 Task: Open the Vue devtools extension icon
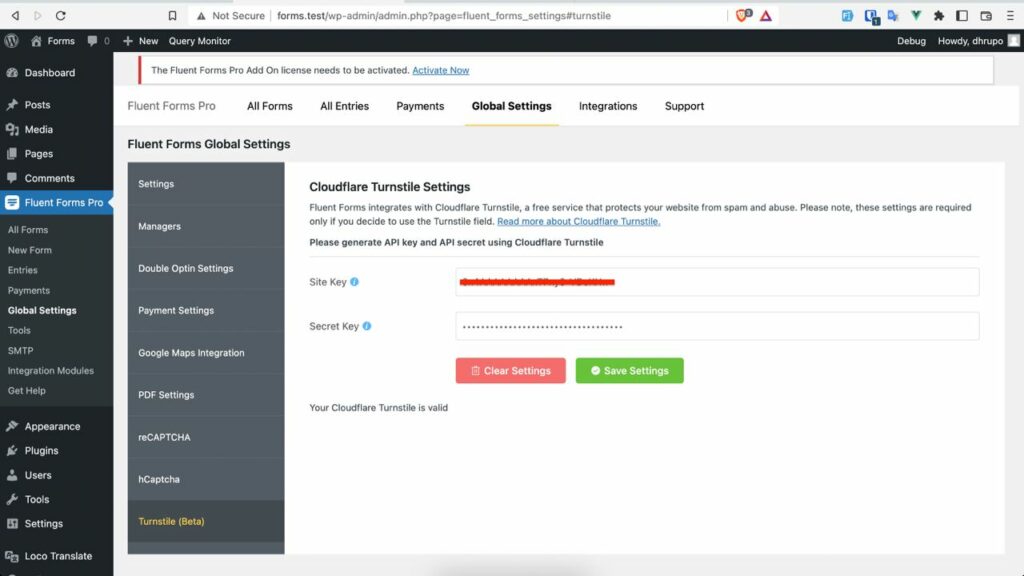[x=916, y=16]
